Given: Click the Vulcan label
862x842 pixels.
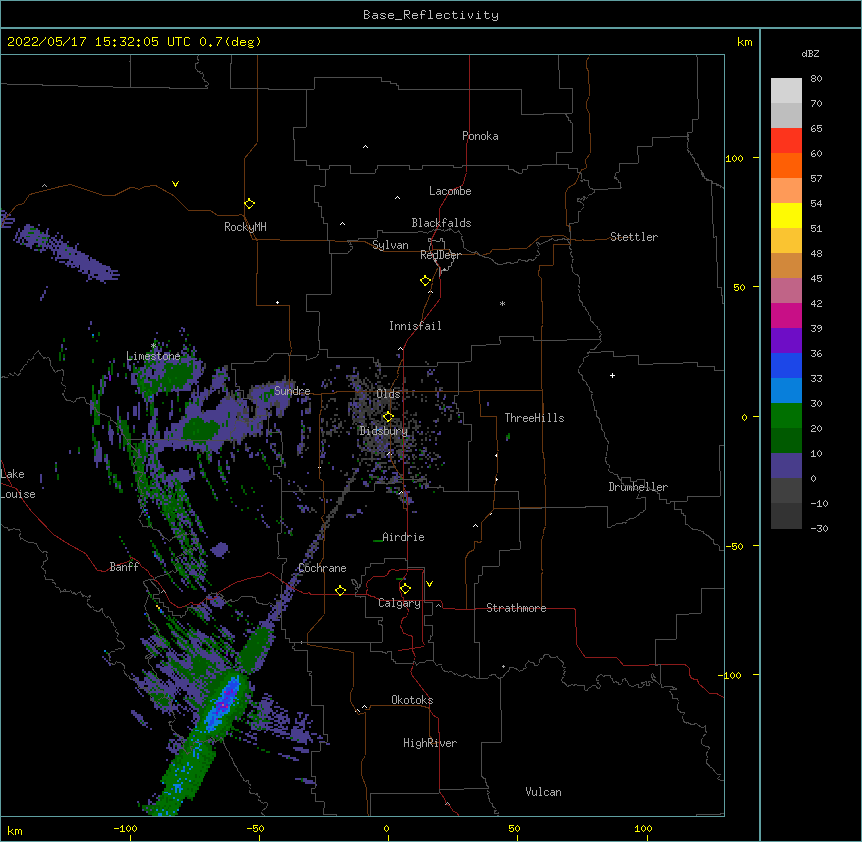Looking at the screenshot, I should click(543, 792).
